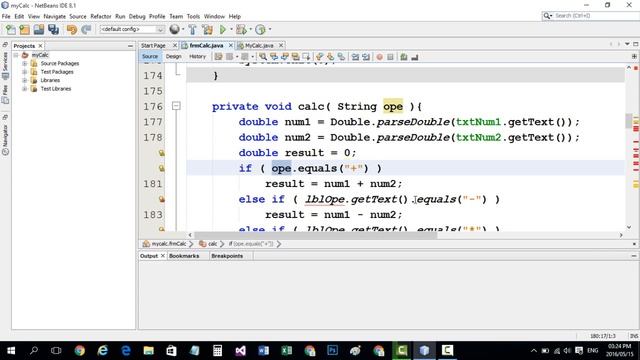
Task: Click the red error mark in the error stripe
Action: [636, 129]
